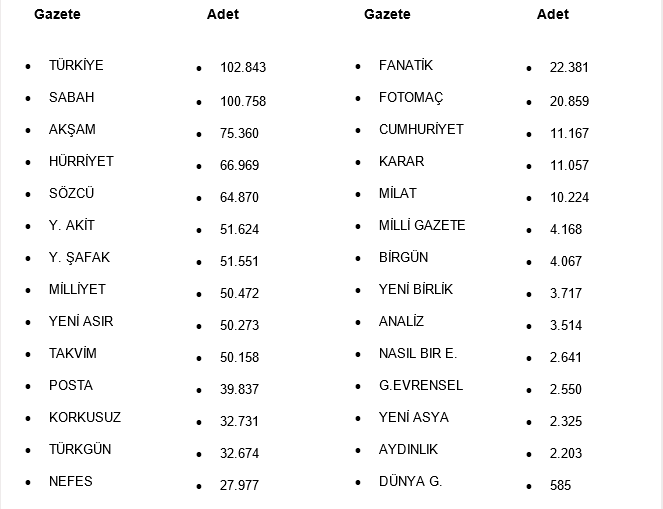The image size is (663, 509).
Task: Click the KORKUSUZ entry
Action: (85, 417)
